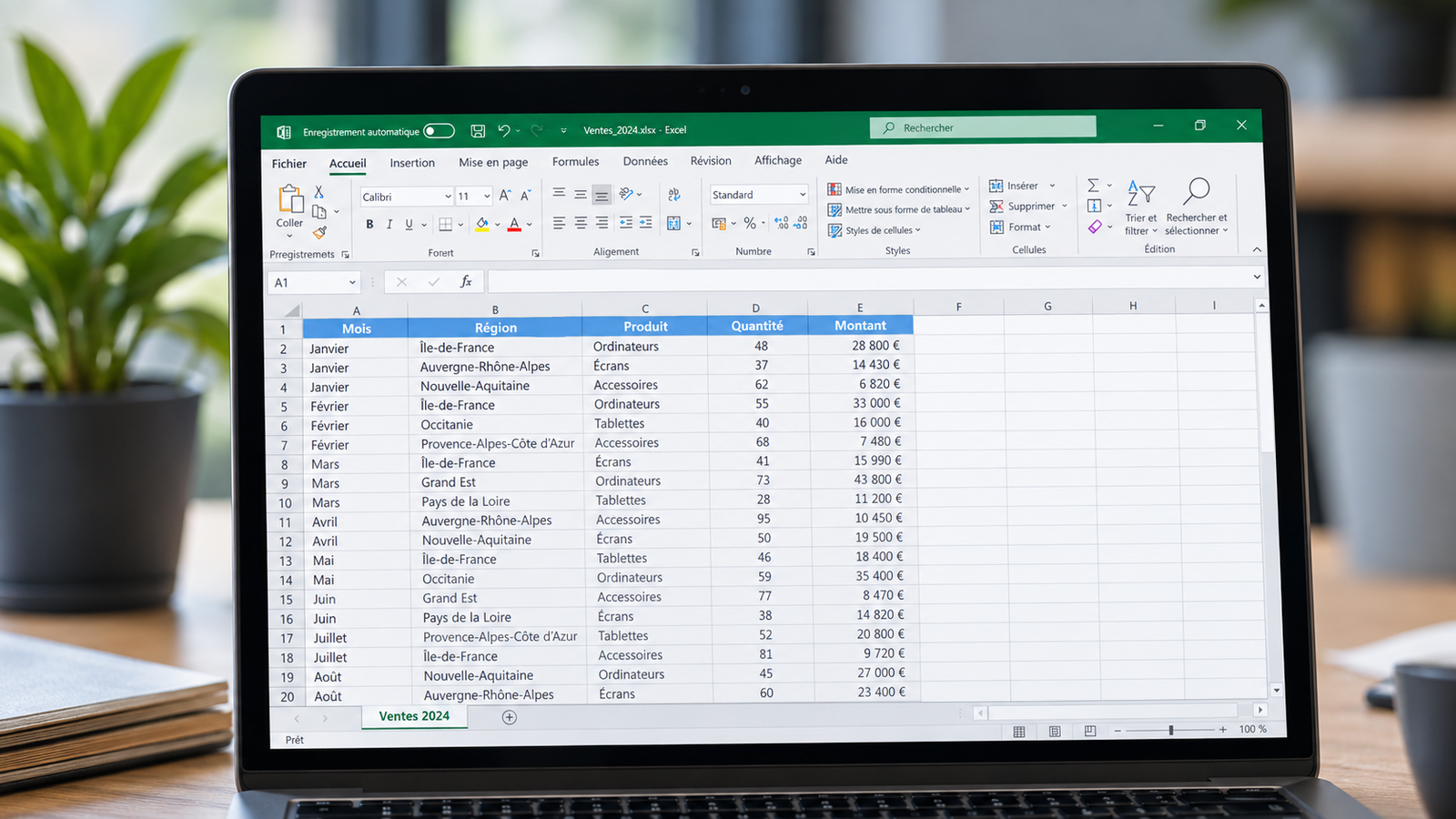Increase font size with the larger A icon
The width and height of the screenshot is (1456, 819).
(x=505, y=195)
